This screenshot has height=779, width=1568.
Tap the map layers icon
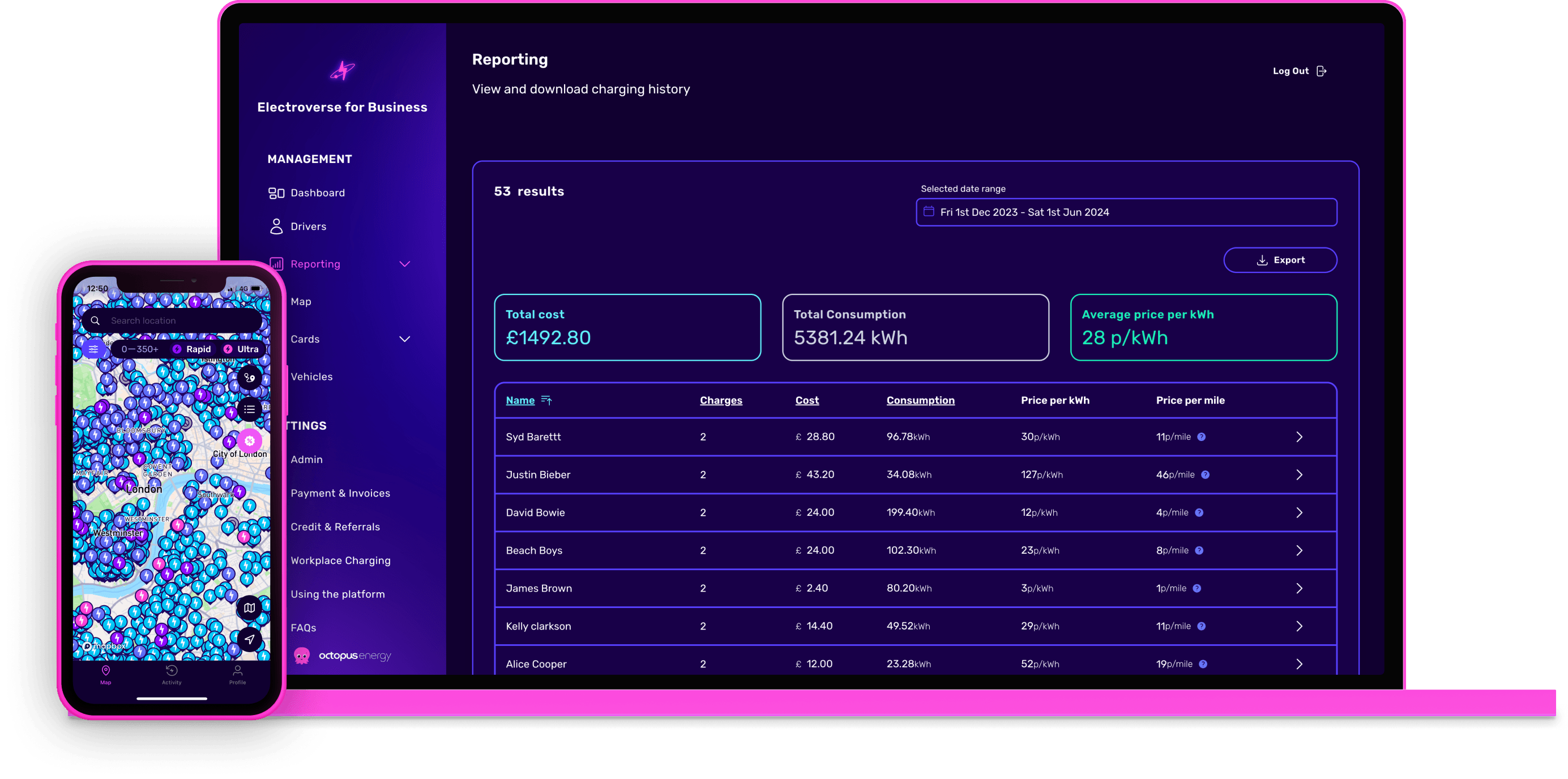(x=250, y=607)
